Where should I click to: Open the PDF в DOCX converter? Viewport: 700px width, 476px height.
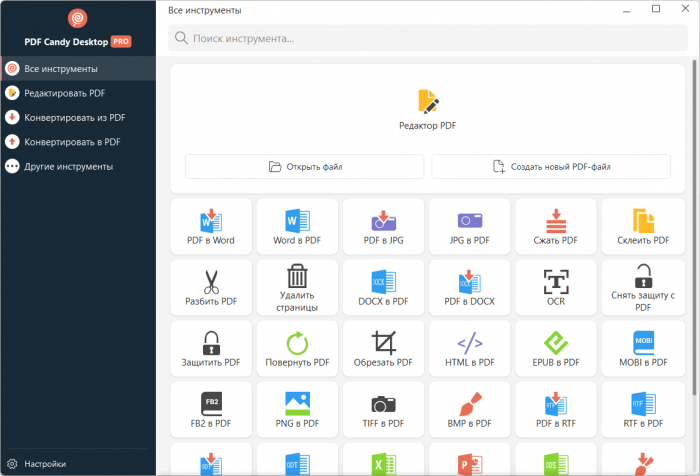point(470,288)
